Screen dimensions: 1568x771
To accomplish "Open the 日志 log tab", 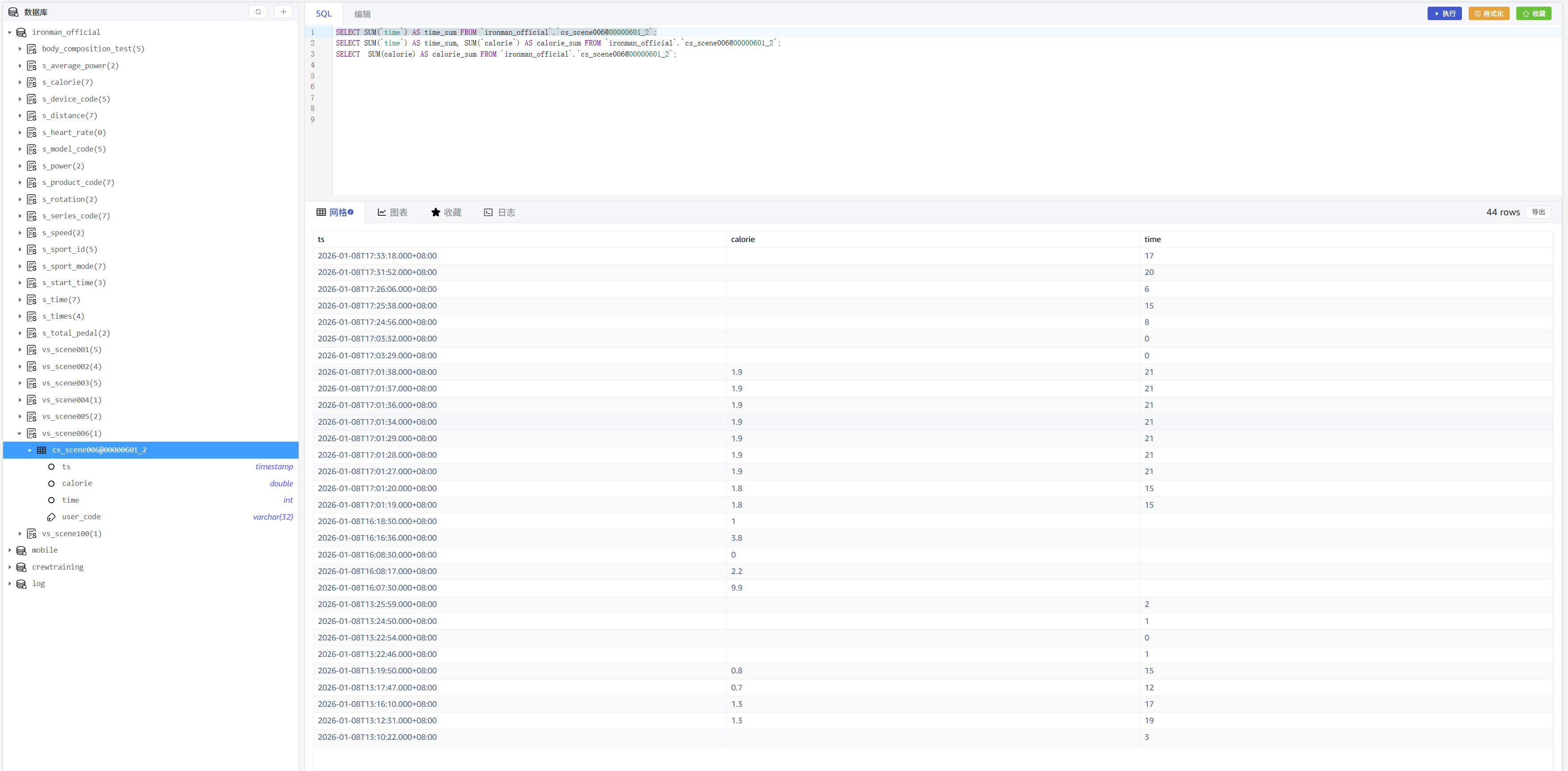I will point(499,213).
